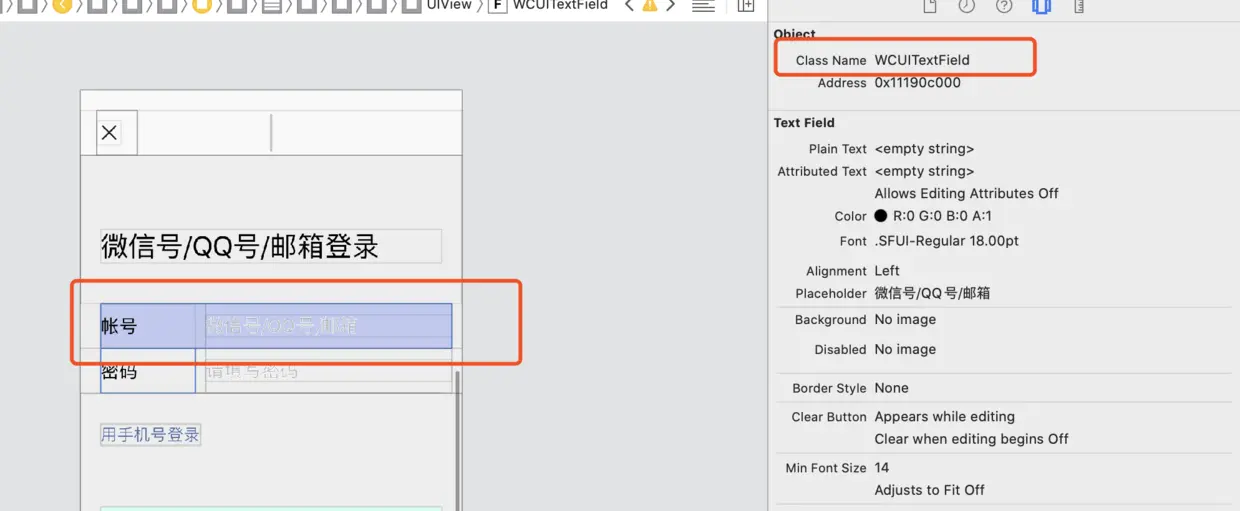
Task: Click Appears while editing value
Action: (944, 417)
